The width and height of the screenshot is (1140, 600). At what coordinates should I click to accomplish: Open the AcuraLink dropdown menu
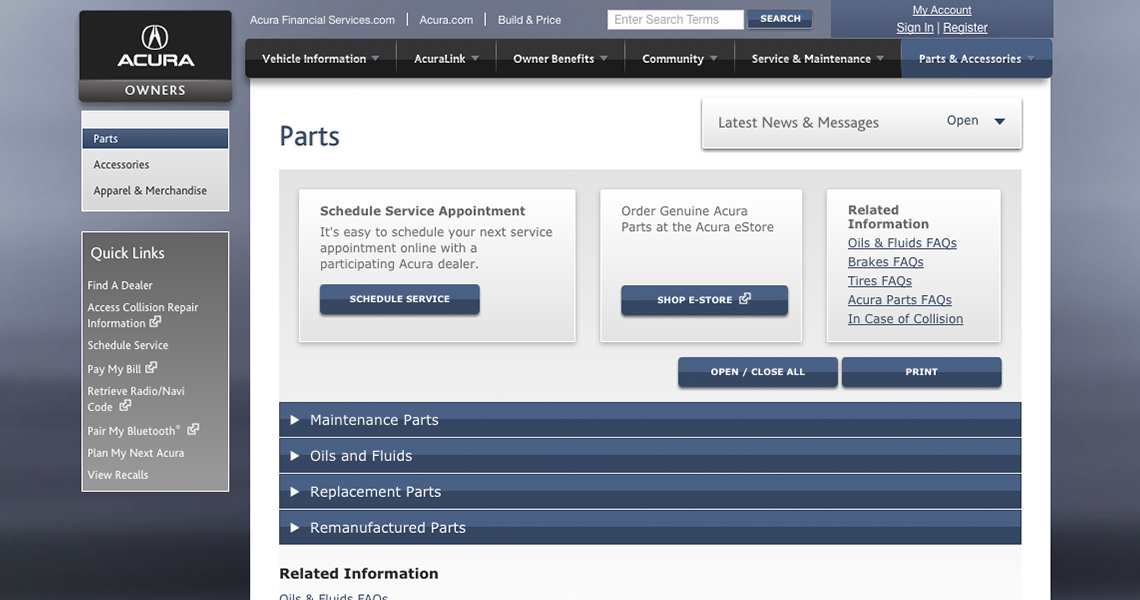[446, 59]
